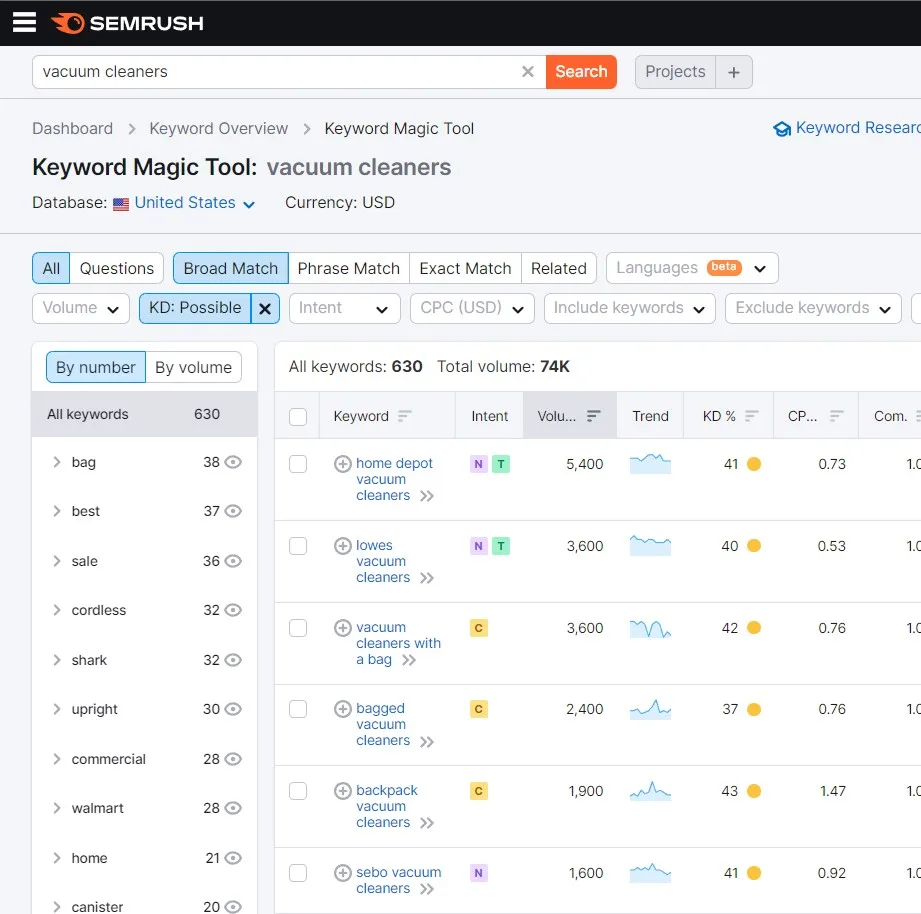Open the bagged vacuum cleaners keyword link
This screenshot has width=921, height=914.
pyautogui.click(x=383, y=725)
